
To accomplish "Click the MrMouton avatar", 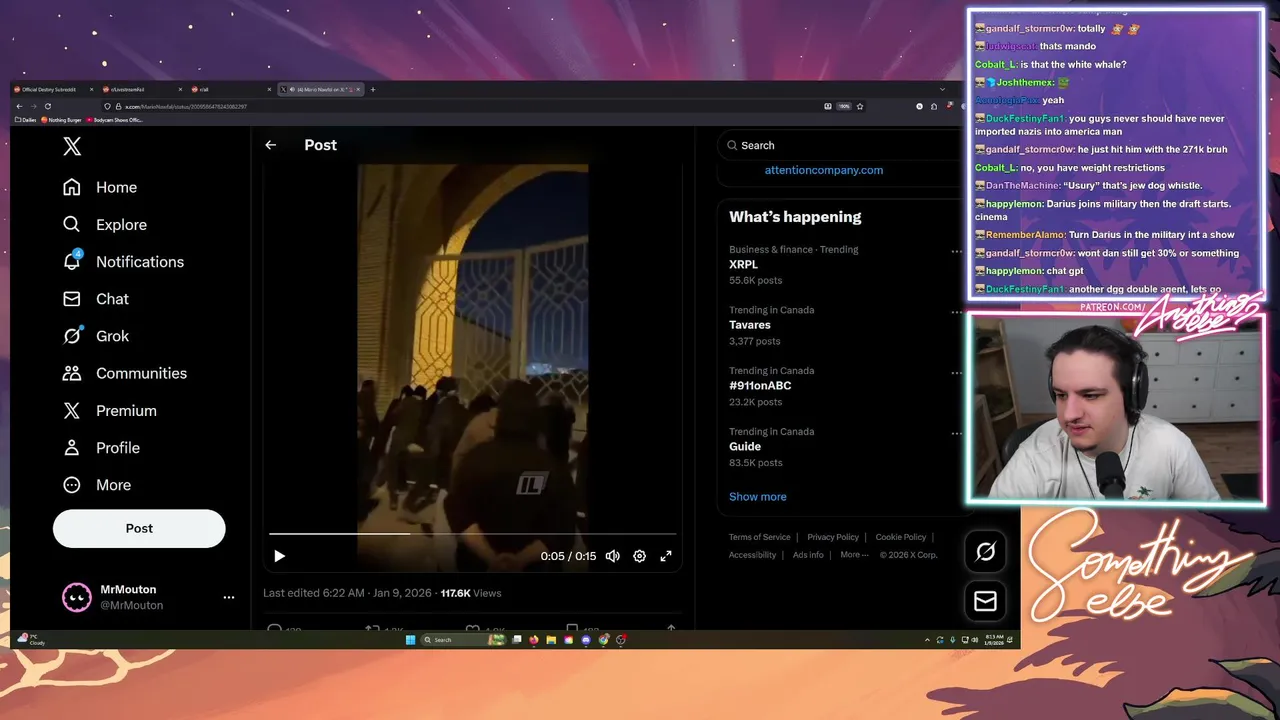I will coord(77,597).
